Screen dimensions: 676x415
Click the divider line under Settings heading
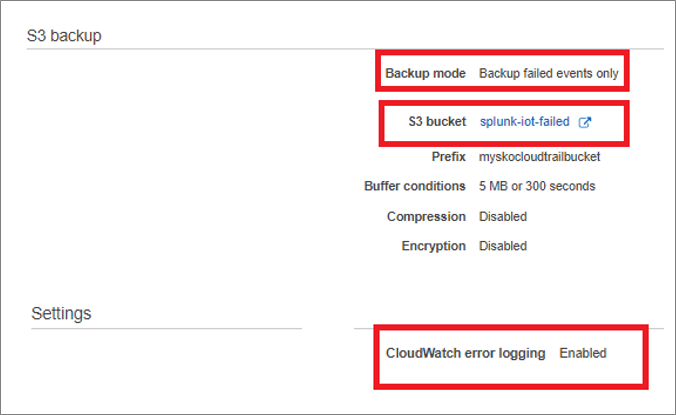coord(166,329)
